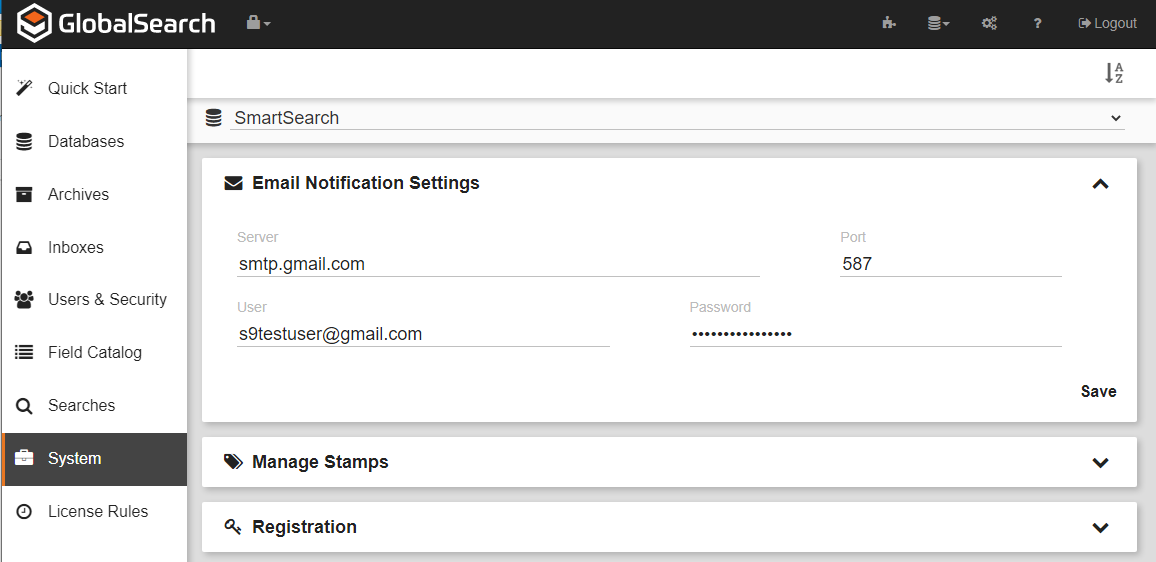The width and height of the screenshot is (1156, 562).
Task: Click the A-Z sort icon
Action: [x=1114, y=73]
